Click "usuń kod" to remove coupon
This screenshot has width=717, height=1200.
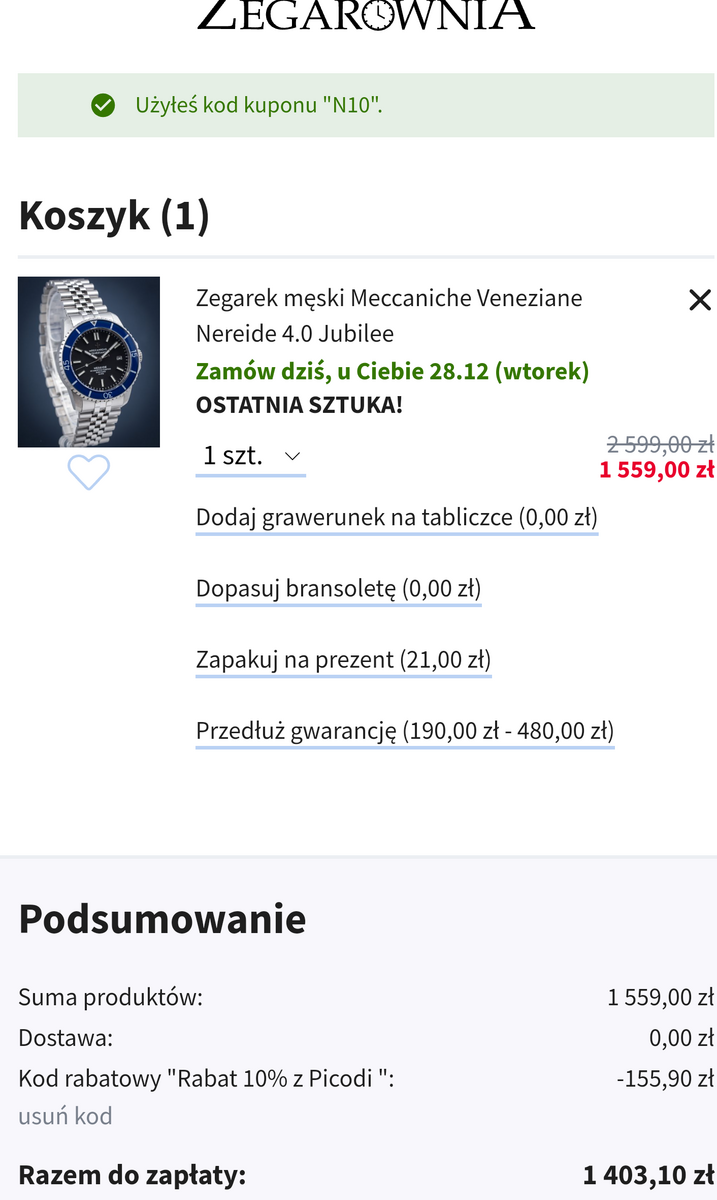[65, 1116]
